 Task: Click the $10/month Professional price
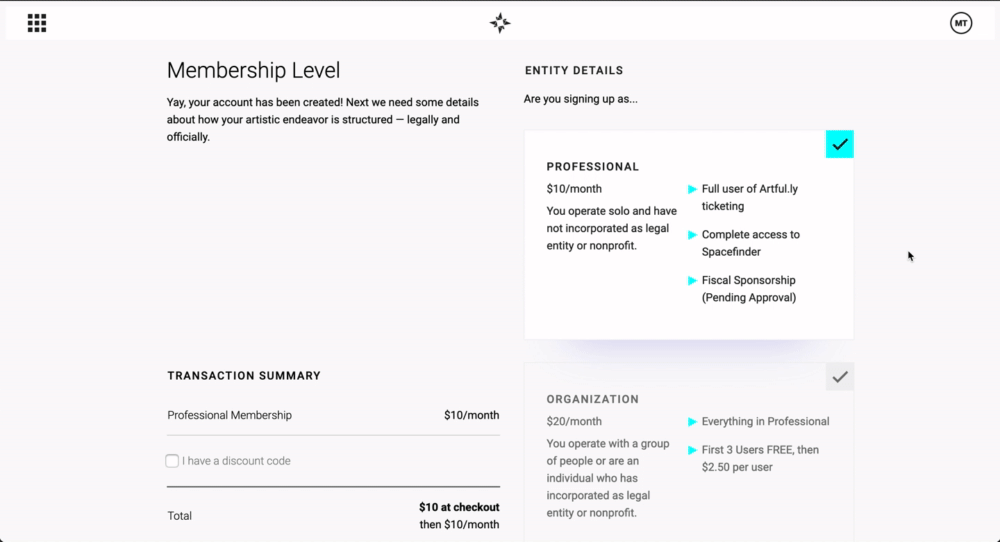coord(574,189)
